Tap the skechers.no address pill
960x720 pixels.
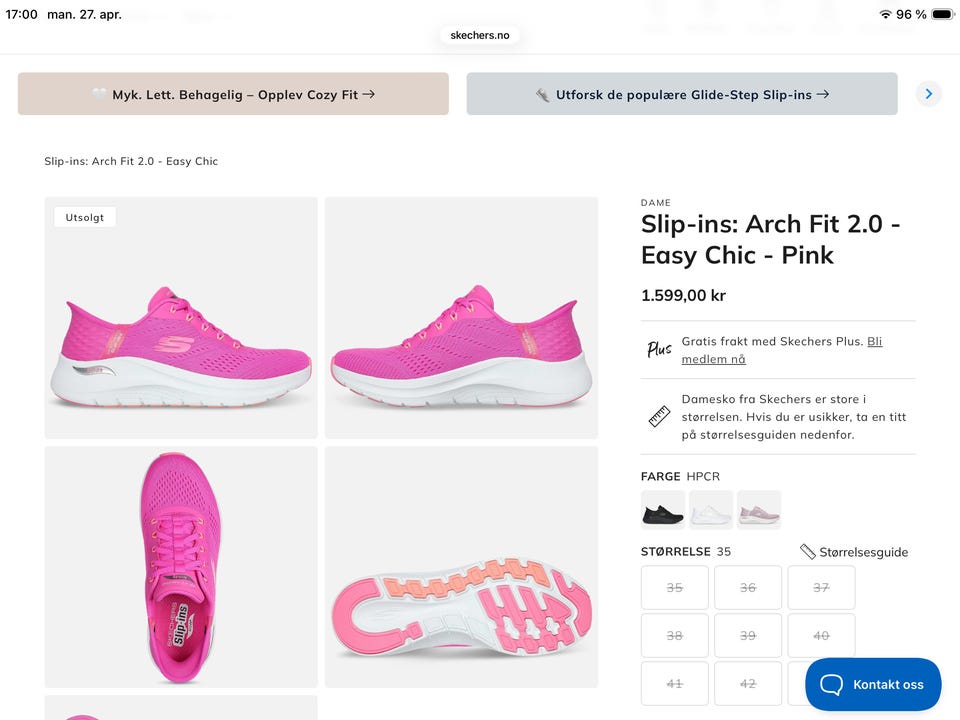[x=480, y=36]
